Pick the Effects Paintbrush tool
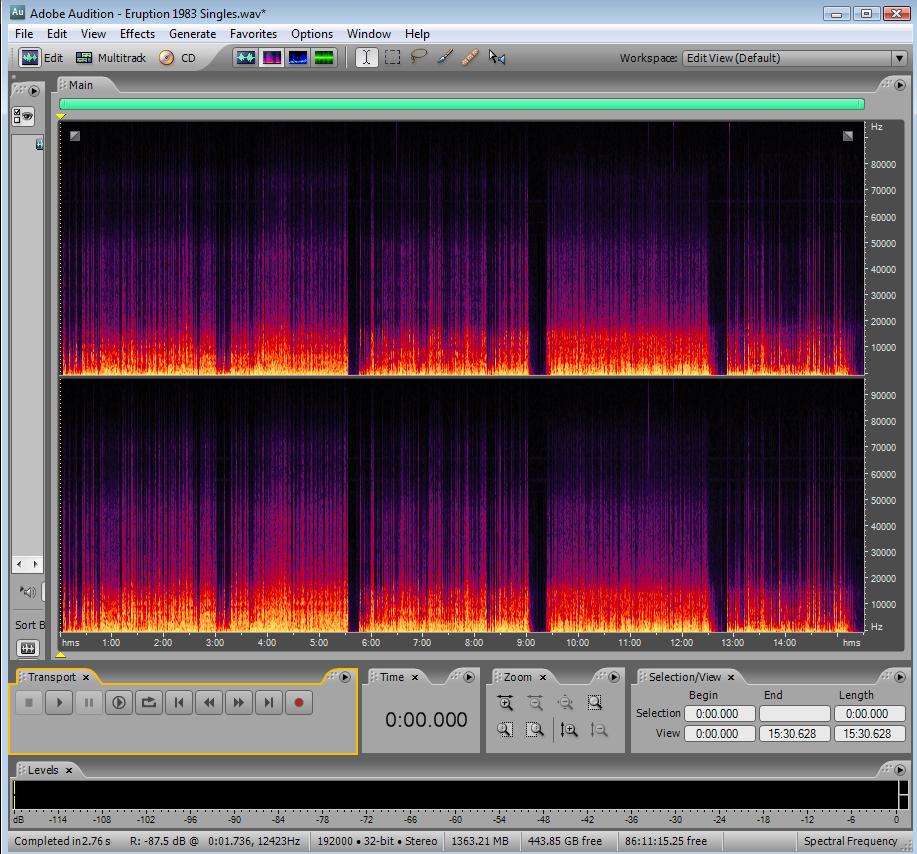917x854 pixels. [x=445, y=58]
